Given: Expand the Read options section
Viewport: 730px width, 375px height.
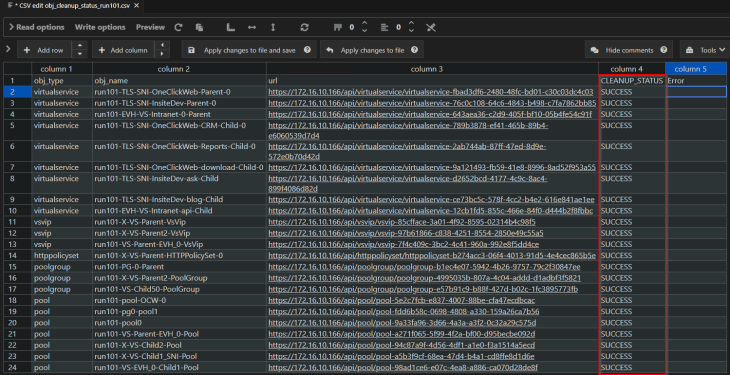Looking at the screenshot, I should point(36,27).
